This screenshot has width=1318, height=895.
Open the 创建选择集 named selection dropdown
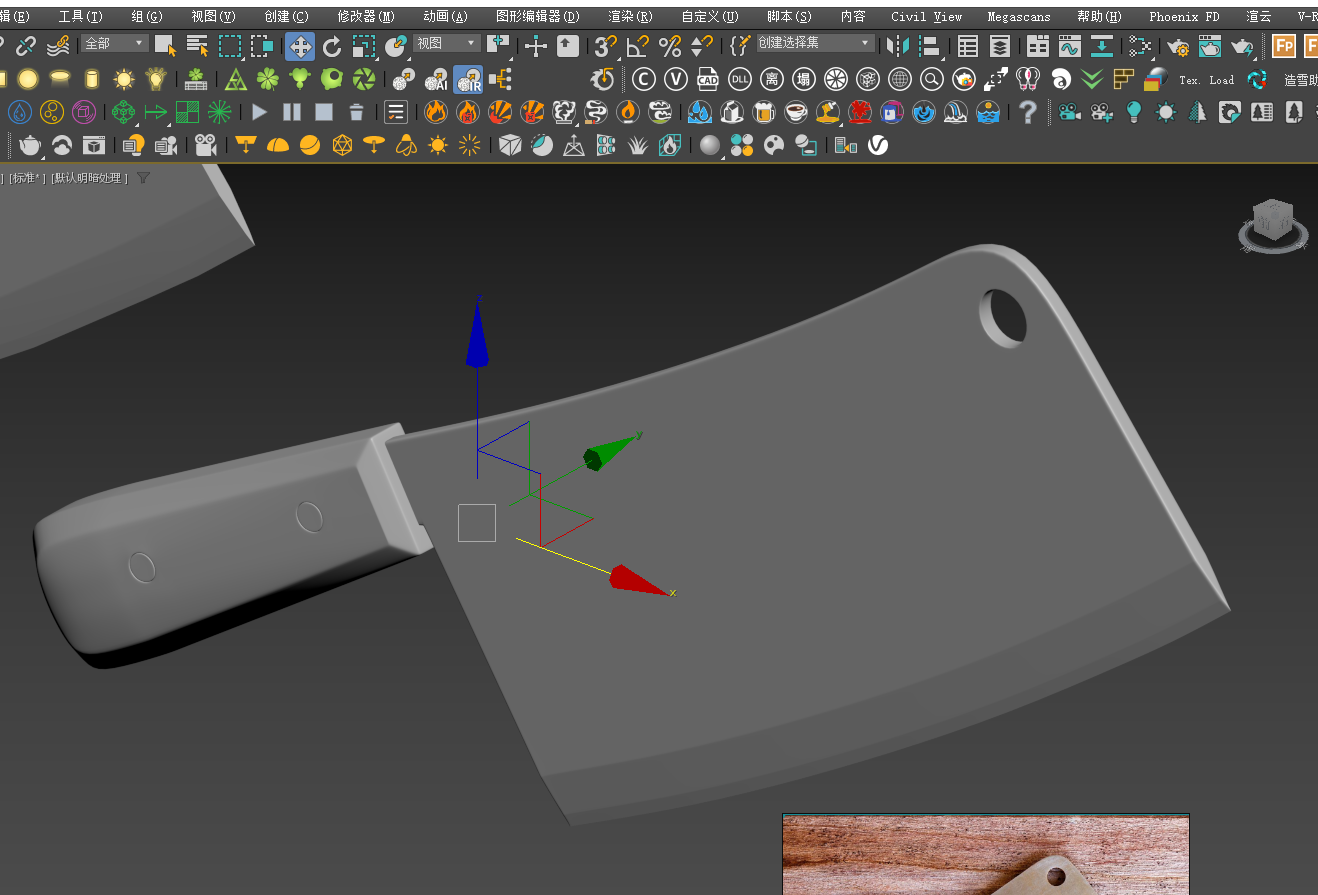[x=815, y=43]
